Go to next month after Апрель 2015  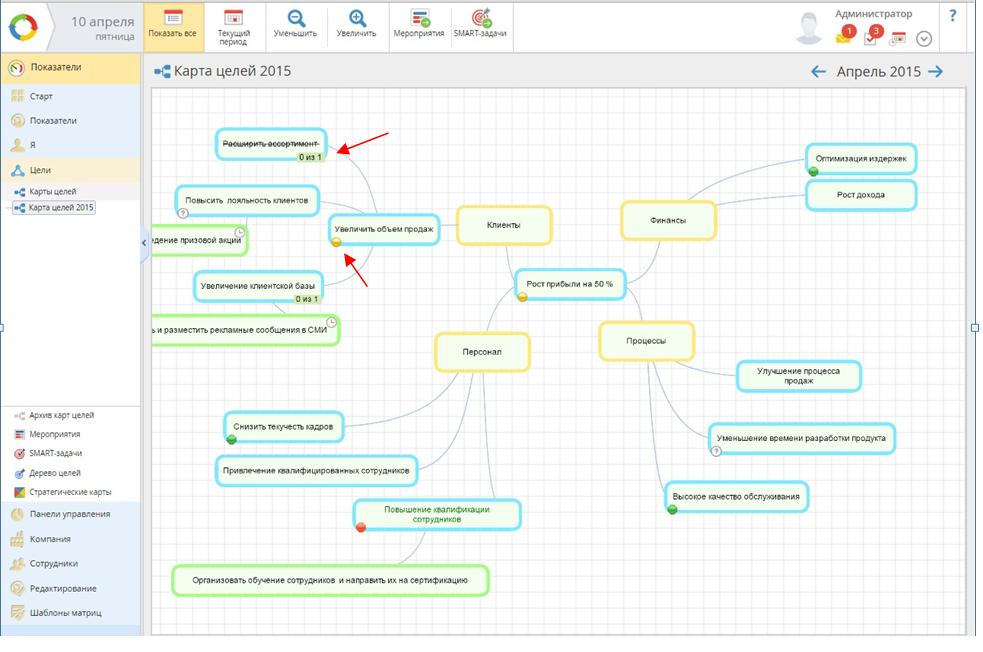click(x=936, y=71)
